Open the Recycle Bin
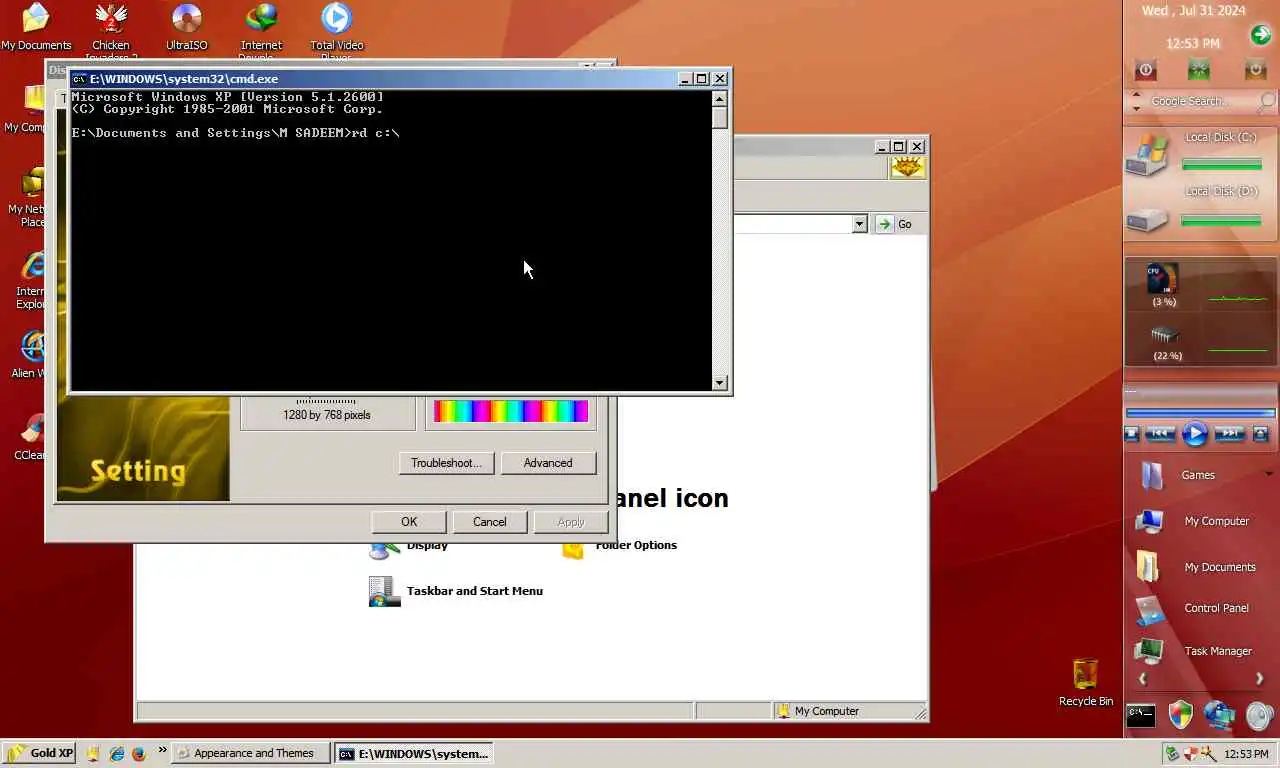 pos(1085,682)
